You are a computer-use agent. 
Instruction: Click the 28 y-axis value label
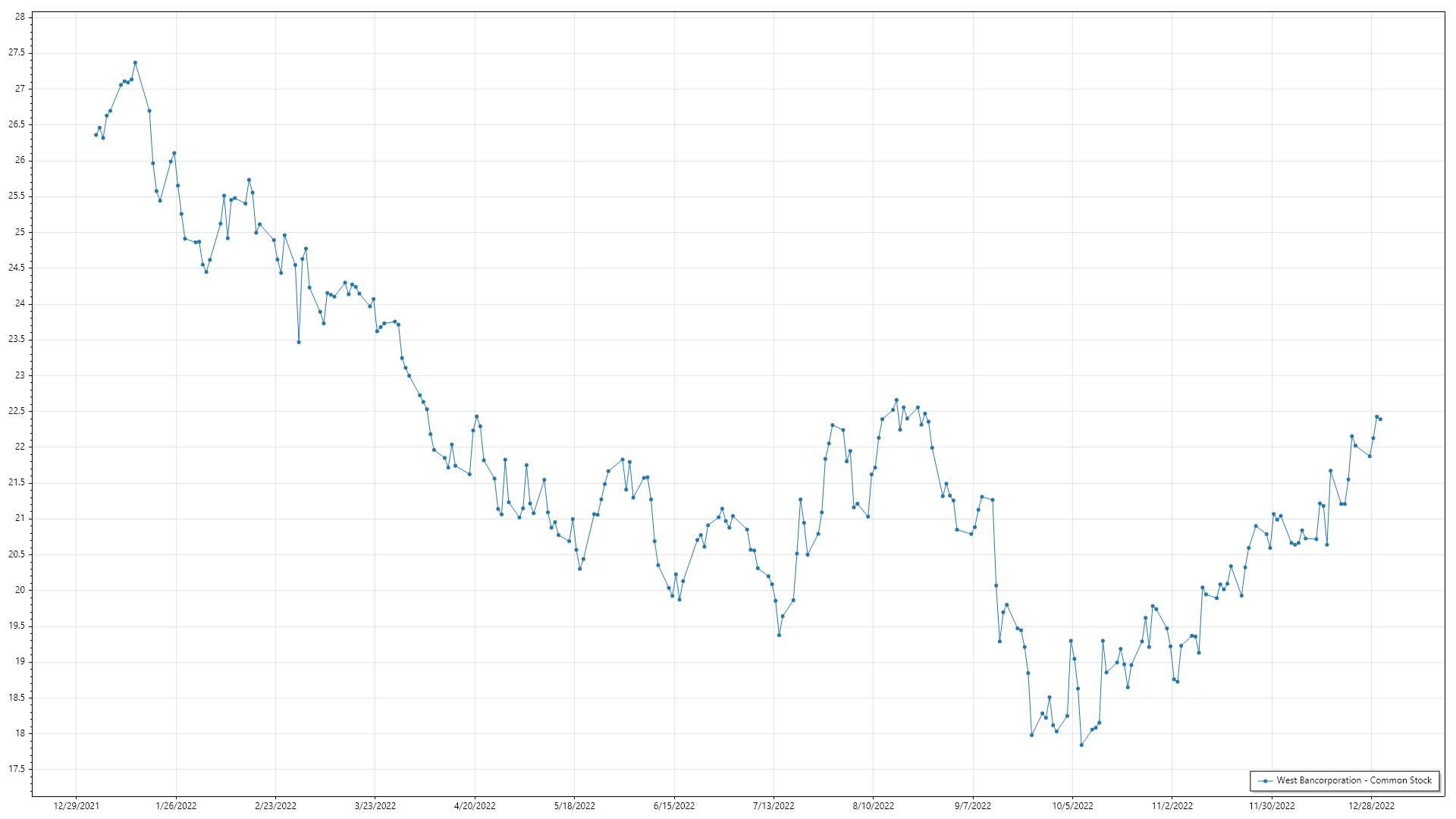[x=20, y=17]
